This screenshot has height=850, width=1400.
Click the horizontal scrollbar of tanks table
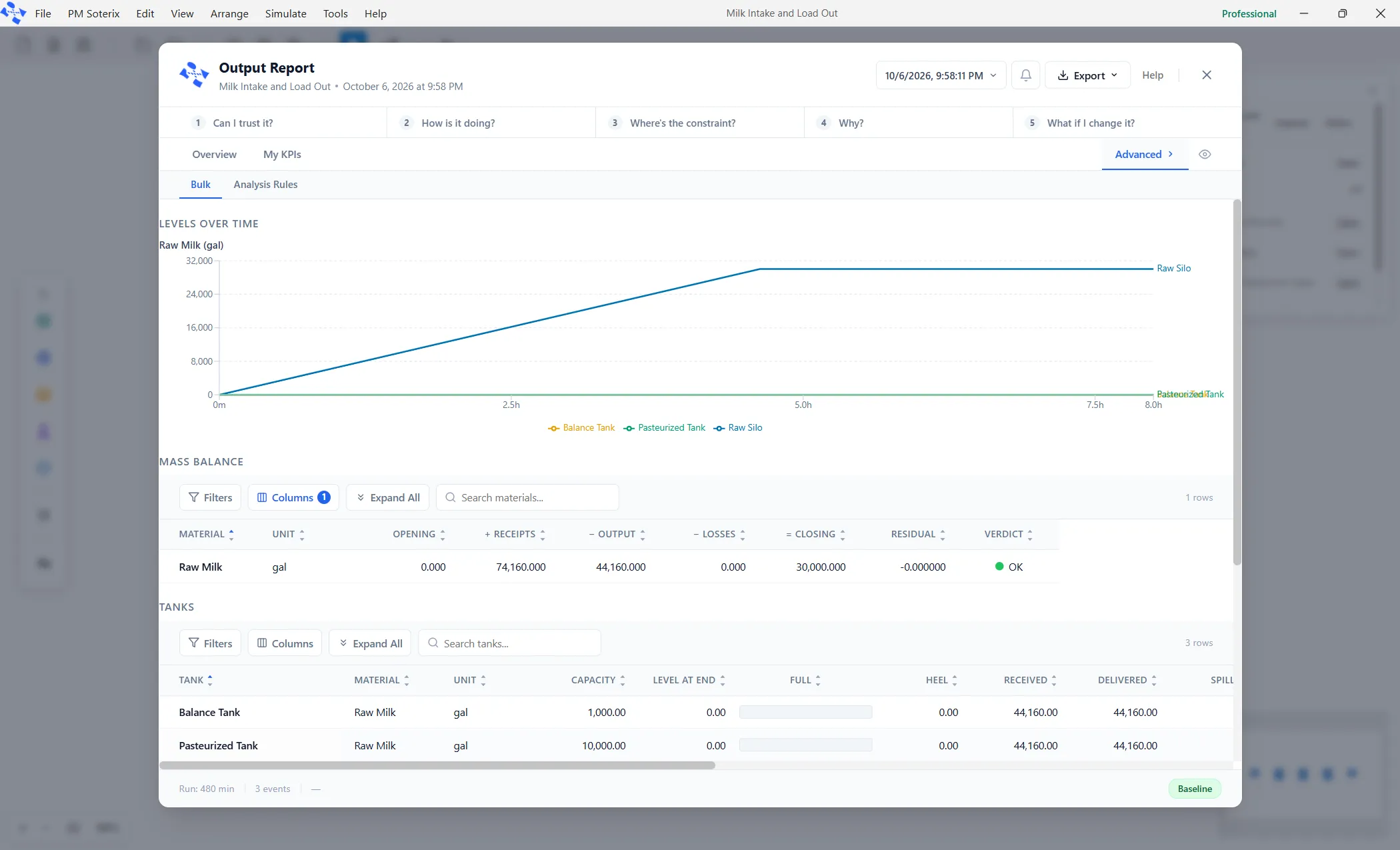(x=437, y=765)
